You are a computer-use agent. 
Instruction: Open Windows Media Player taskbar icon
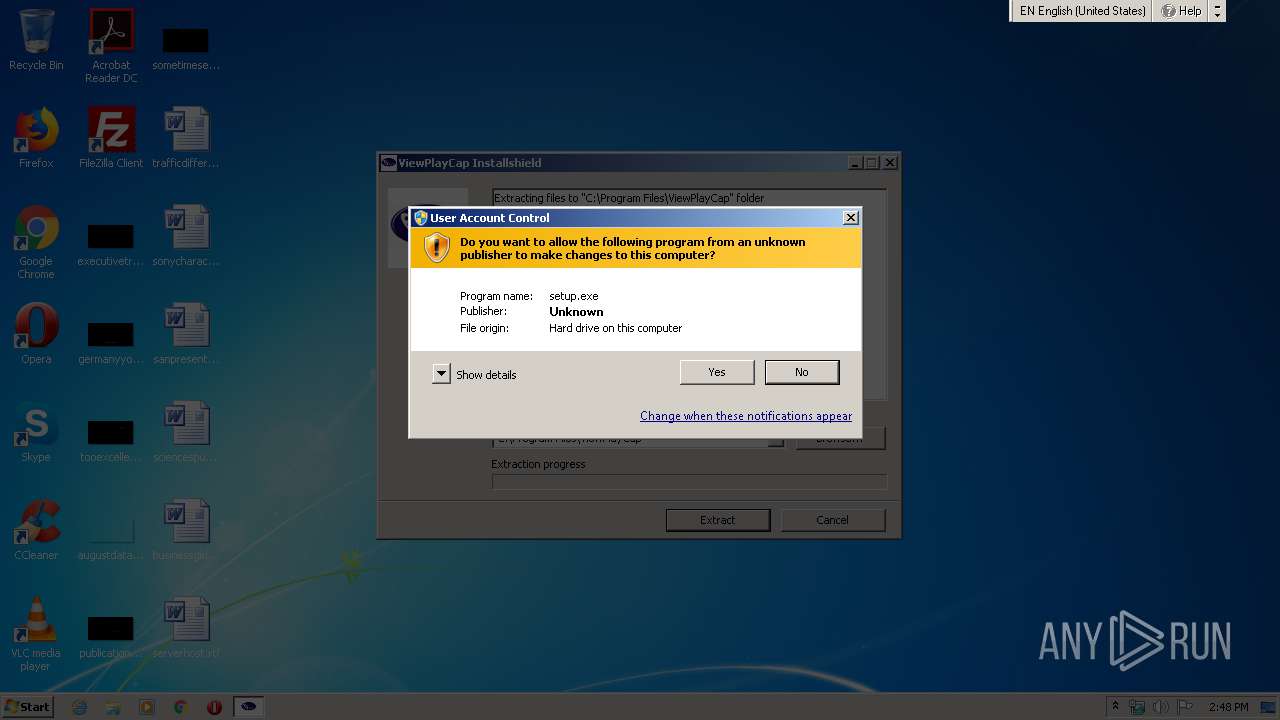tap(147, 707)
